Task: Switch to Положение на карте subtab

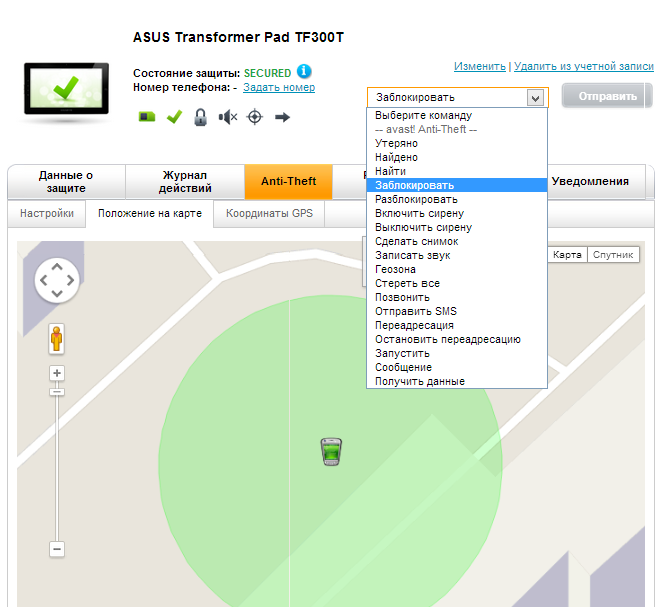Action: click(x=150, y=213)
